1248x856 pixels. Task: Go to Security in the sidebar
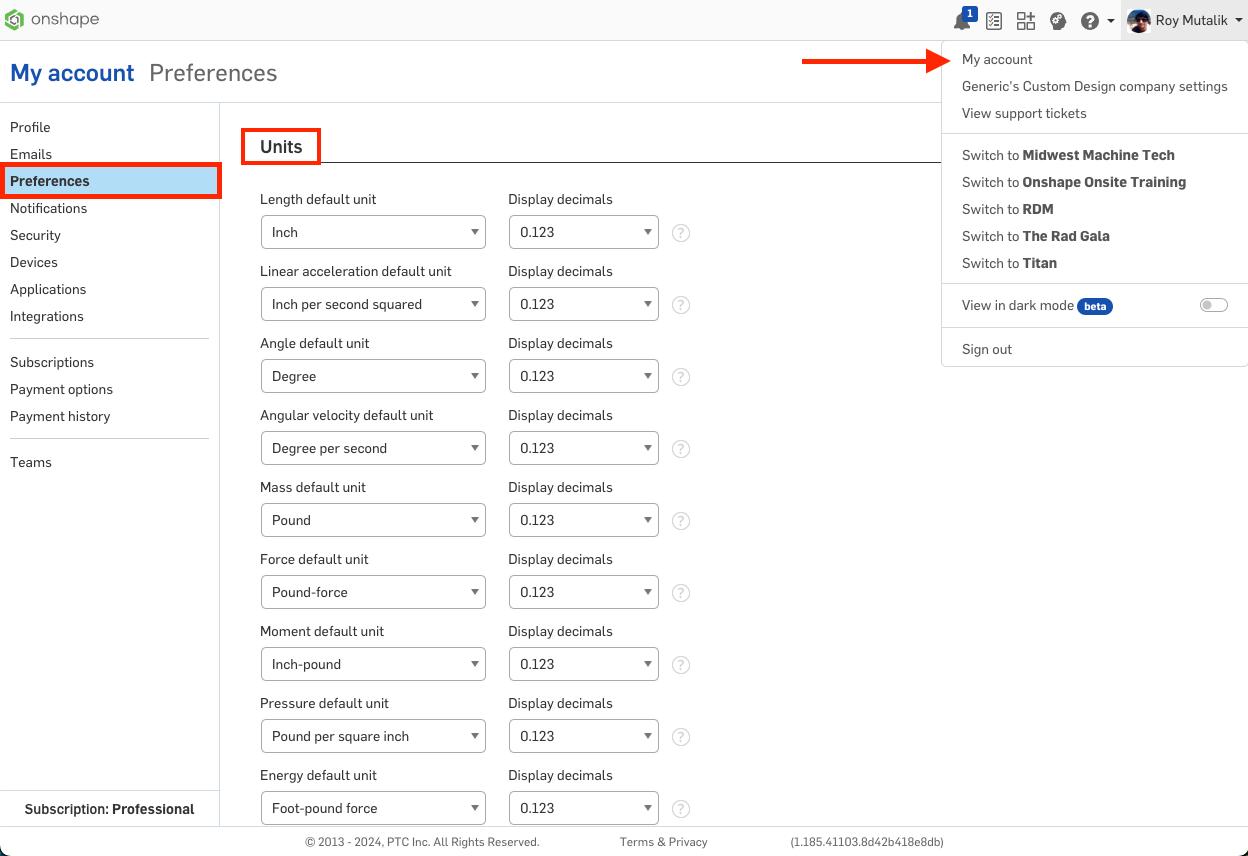35,235
